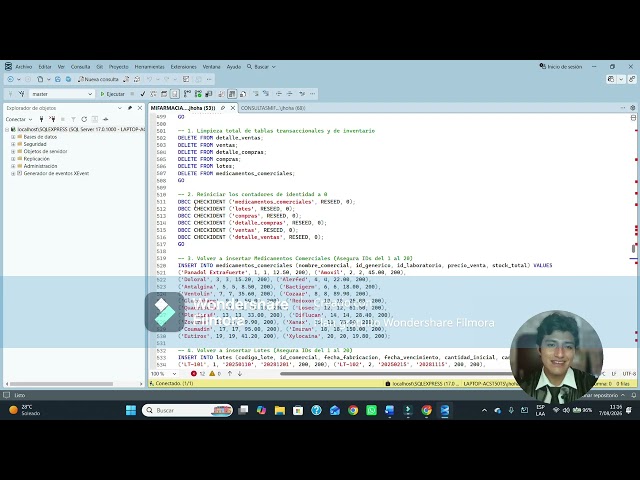The image size is (640, 480).
Task: Expand the Seguridad node
Action: (x=13, y=144)
